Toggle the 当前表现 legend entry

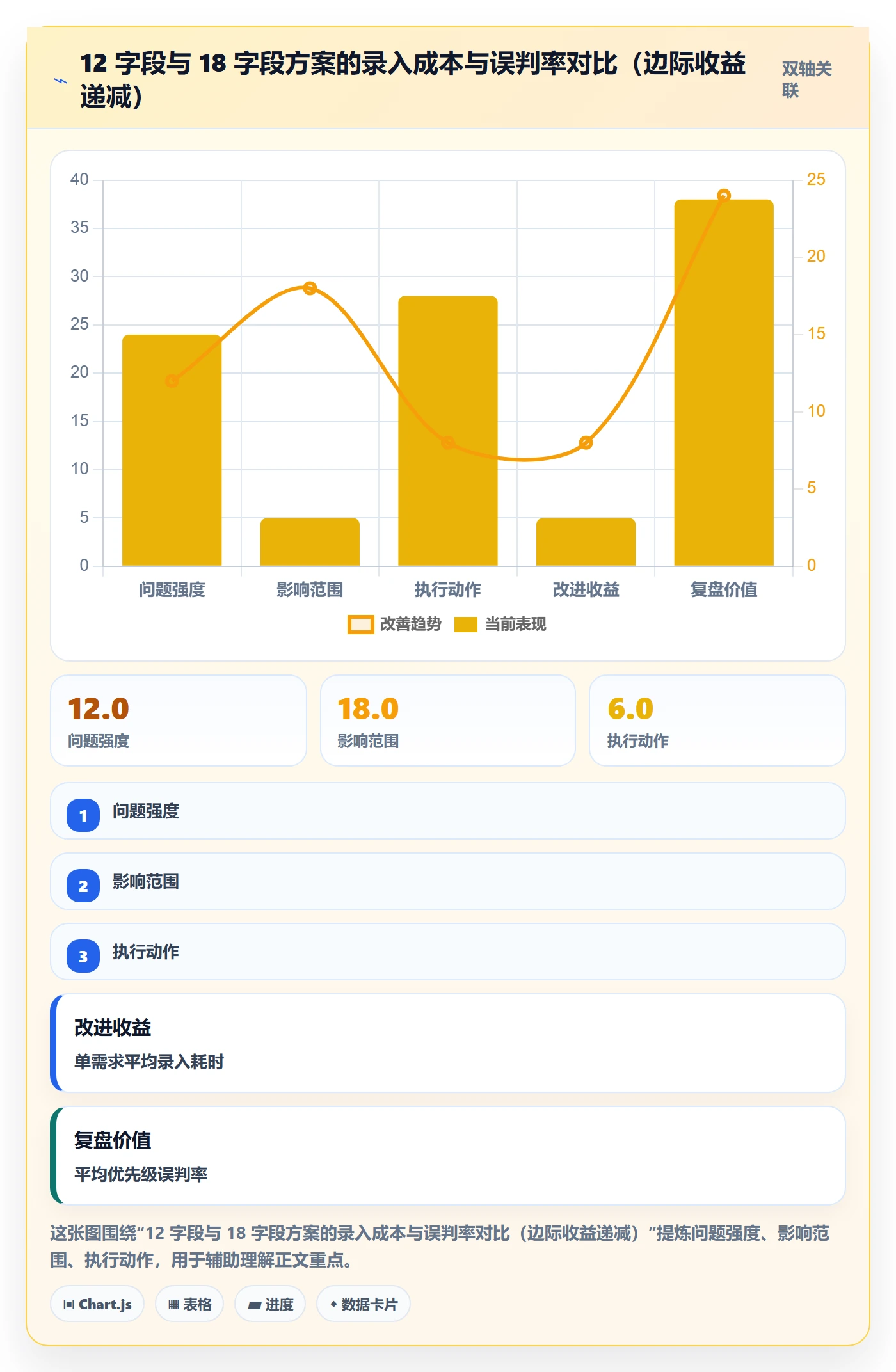coord(500,624)
